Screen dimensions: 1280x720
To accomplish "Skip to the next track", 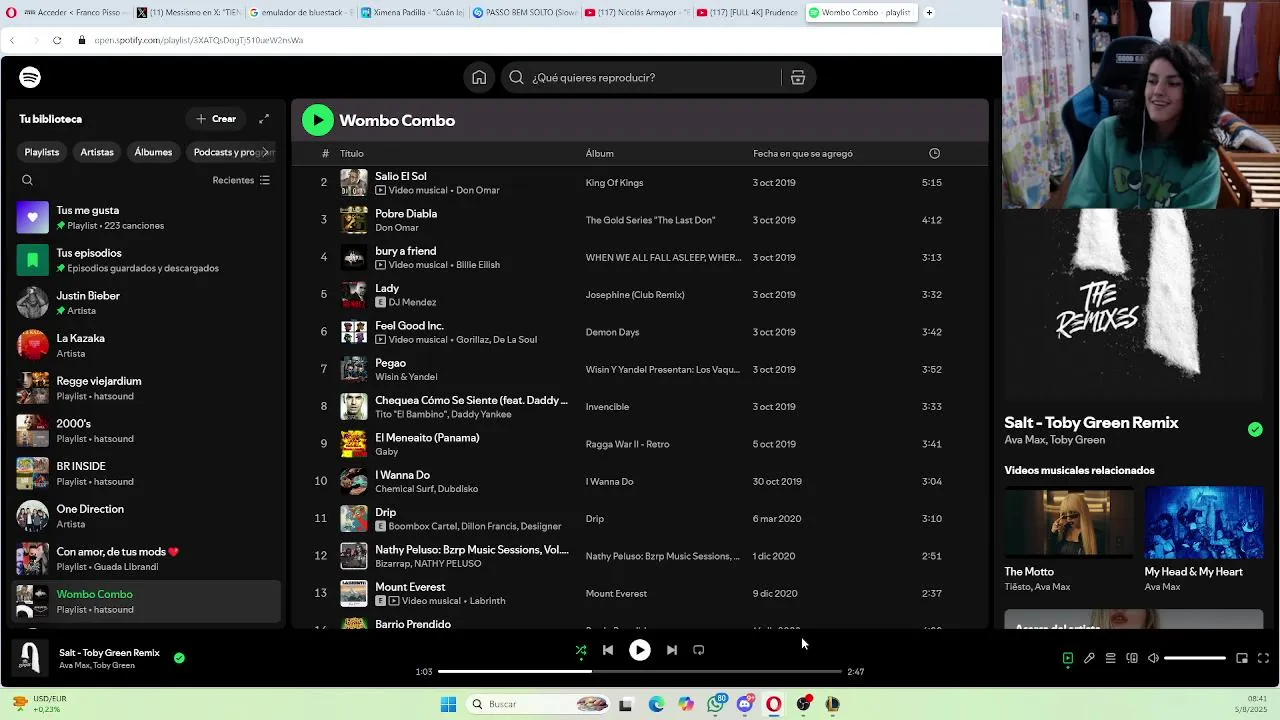I will point(672,650).
